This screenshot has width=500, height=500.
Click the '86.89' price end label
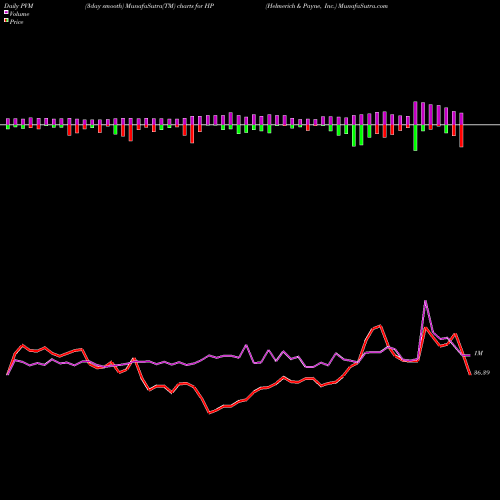click(482, 373)
